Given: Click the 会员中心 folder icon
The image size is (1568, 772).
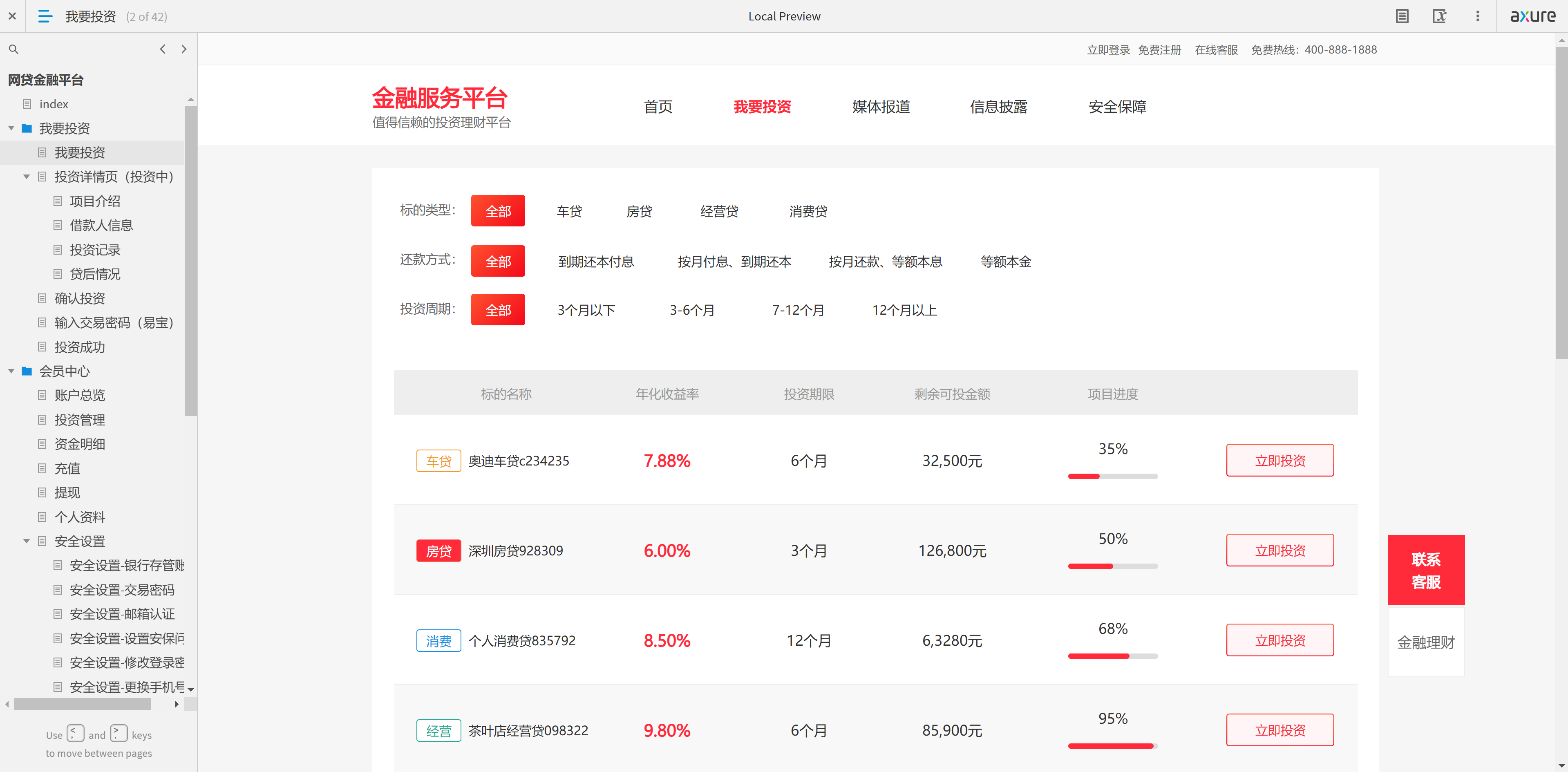Looking at the screenshot, I should tap(27, 371).
